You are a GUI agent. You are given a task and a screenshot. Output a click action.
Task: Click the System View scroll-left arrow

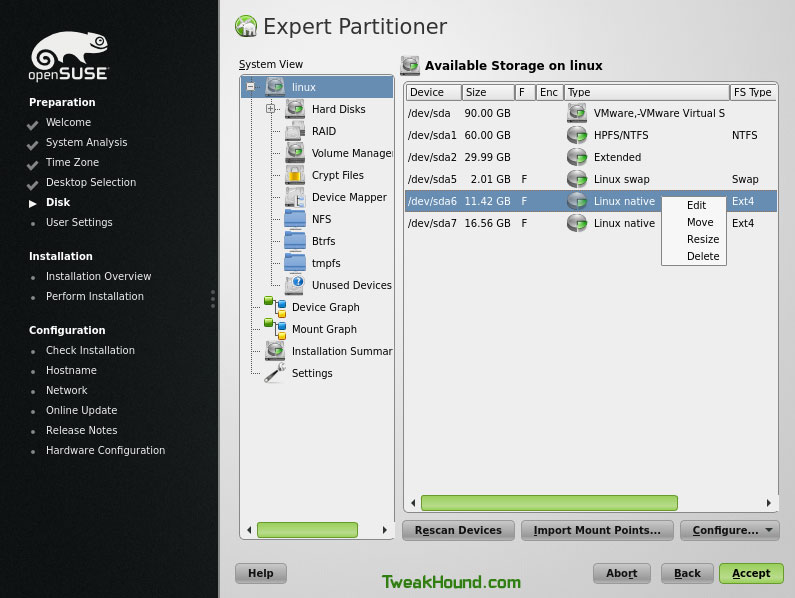(x=249, y=530)
